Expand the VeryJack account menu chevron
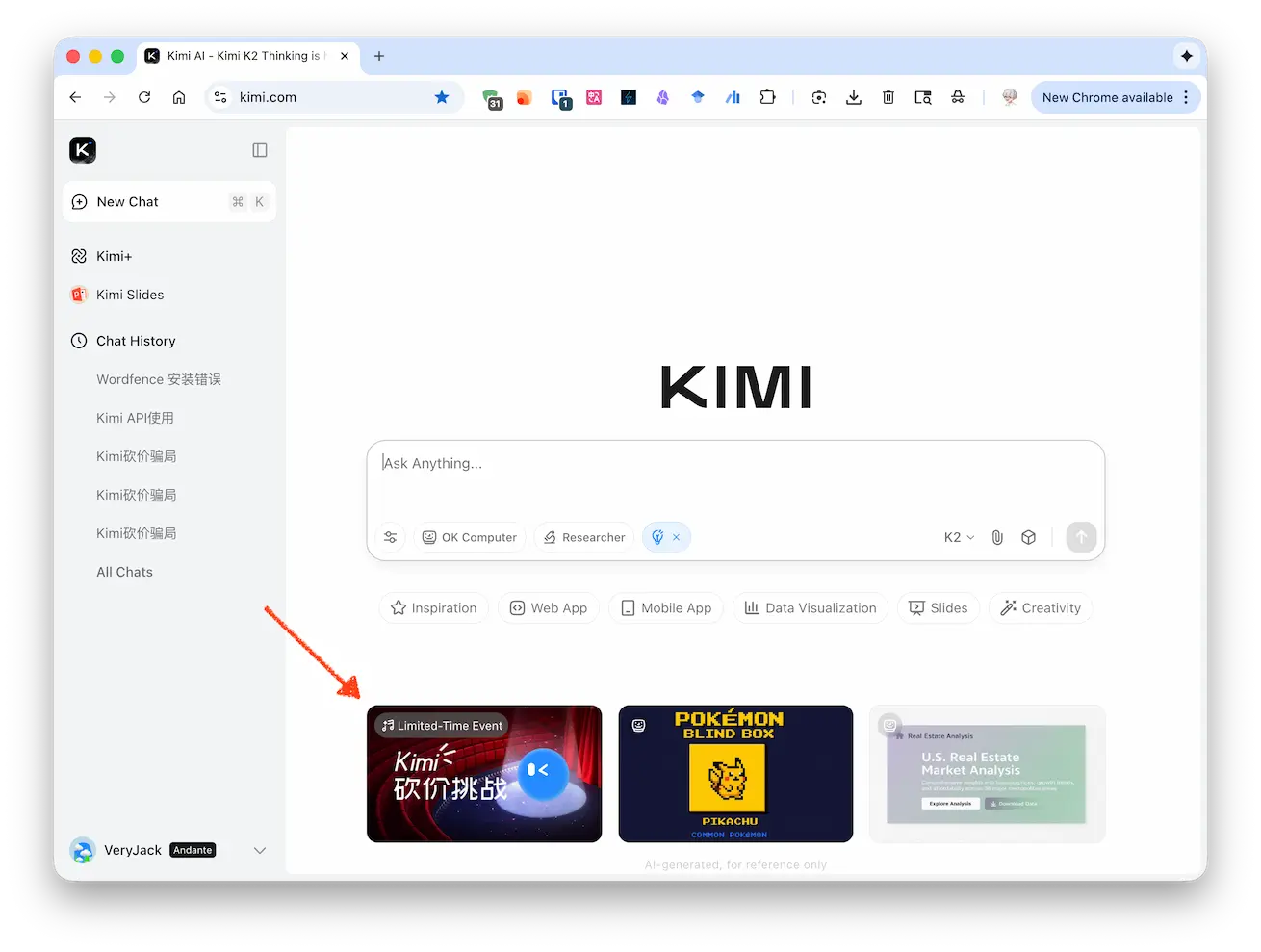The image size is (1261, 952). (259, 850)
